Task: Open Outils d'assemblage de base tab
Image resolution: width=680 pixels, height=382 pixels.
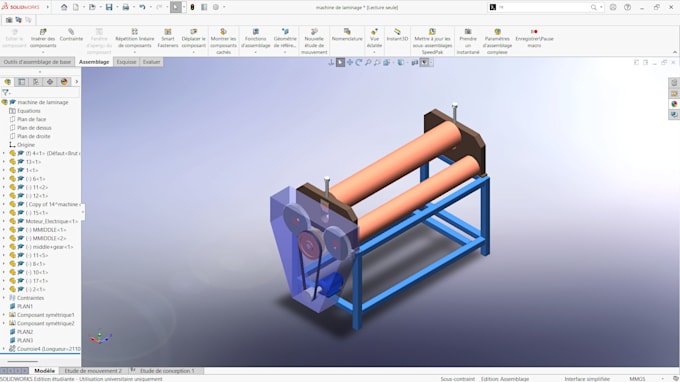Action: point(37,62)
